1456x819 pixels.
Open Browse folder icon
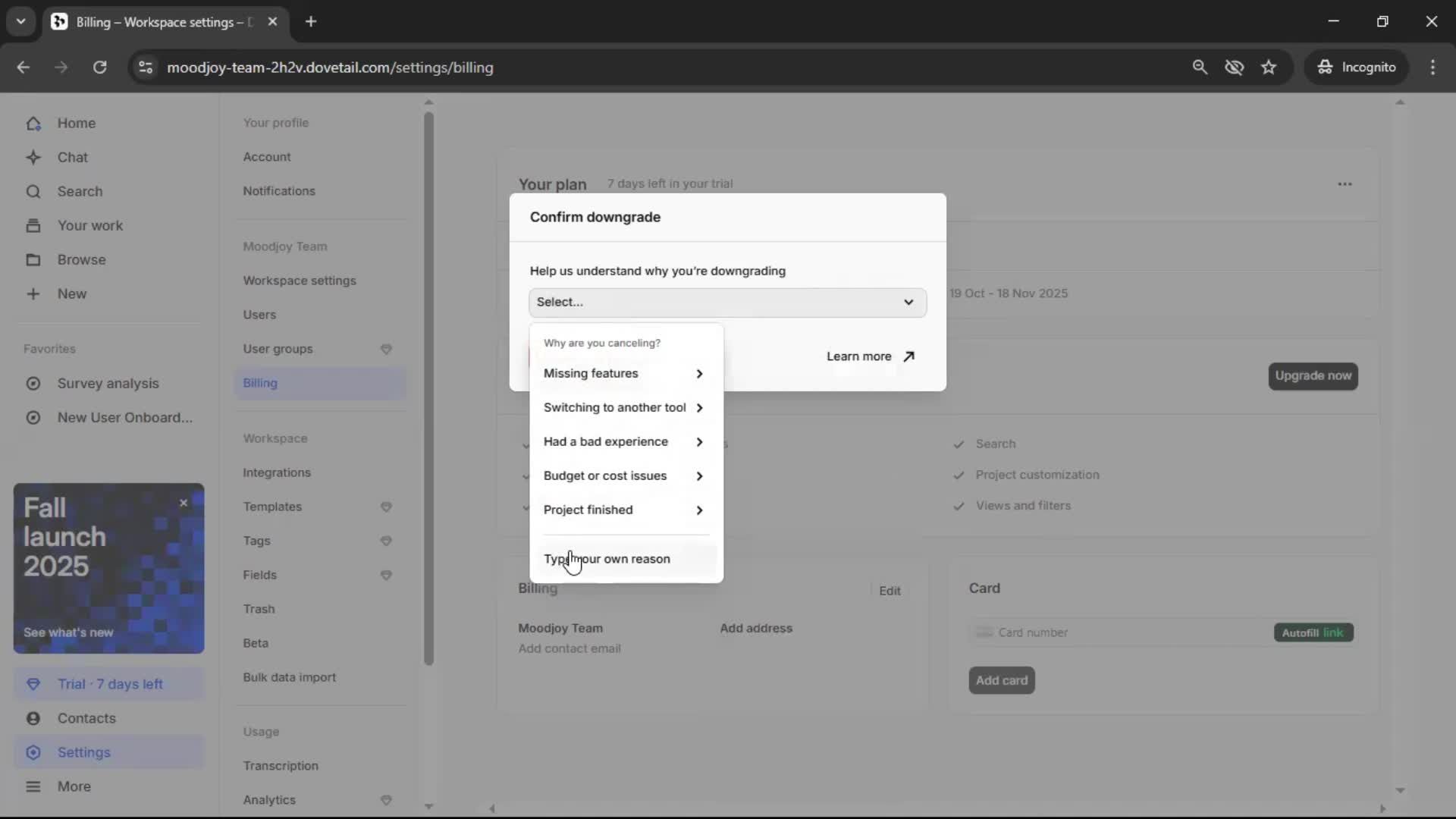point(33,260)
